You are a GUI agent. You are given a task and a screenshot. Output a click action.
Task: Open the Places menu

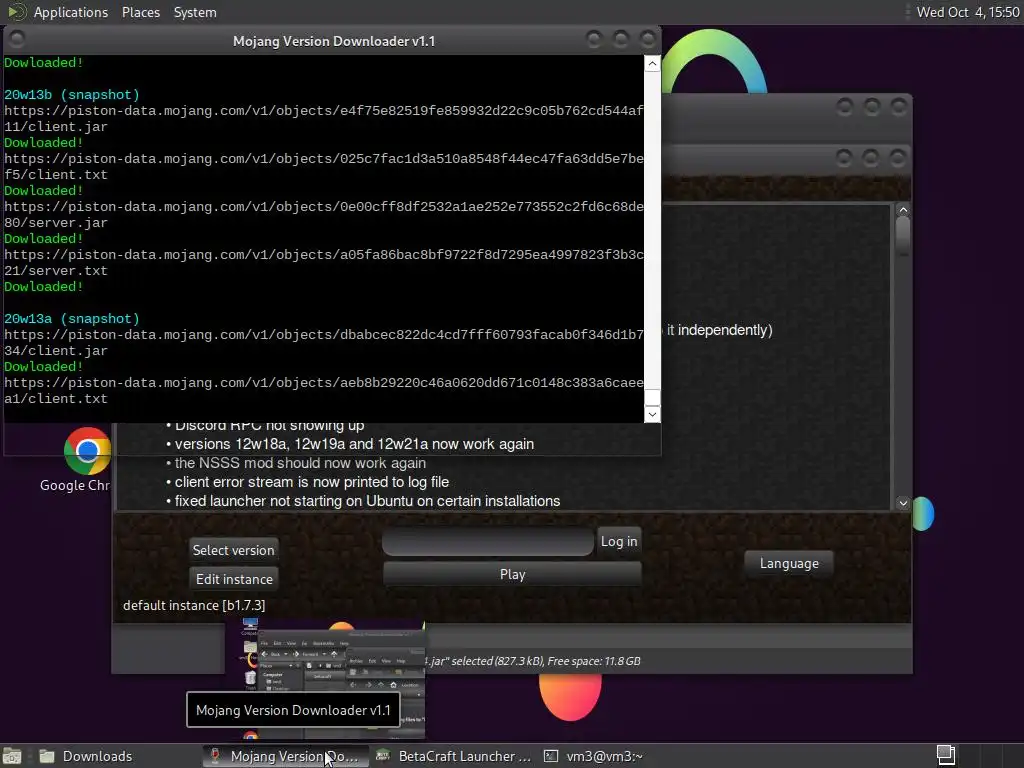(140, 12)
